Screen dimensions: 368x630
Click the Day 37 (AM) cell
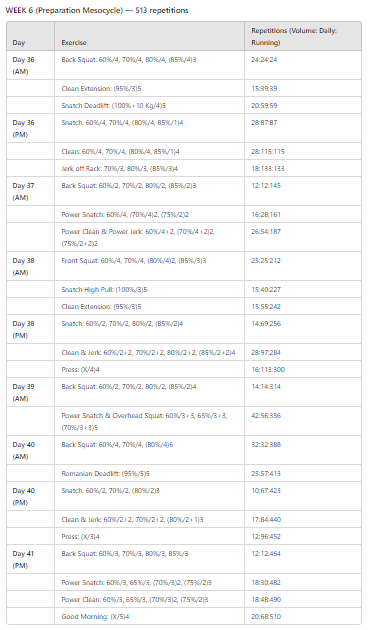point(31,191)
